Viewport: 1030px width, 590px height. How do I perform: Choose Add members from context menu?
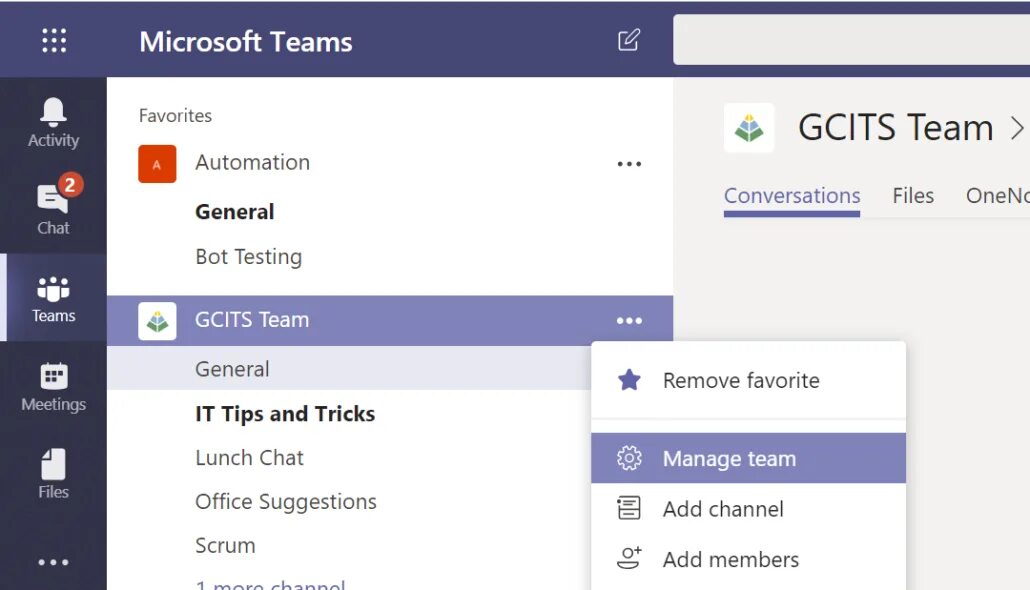[x=748, y=559]
